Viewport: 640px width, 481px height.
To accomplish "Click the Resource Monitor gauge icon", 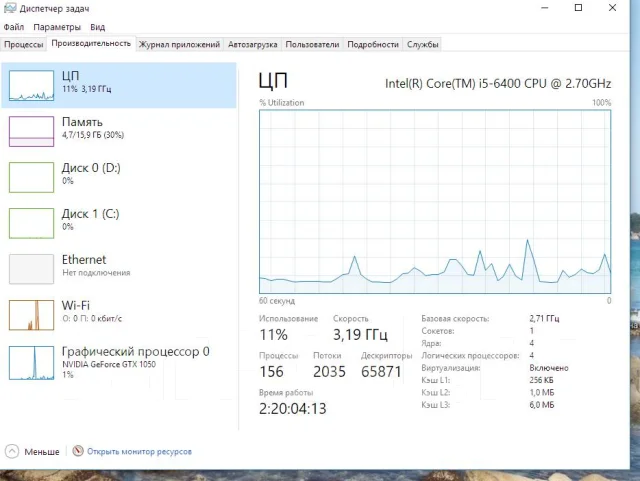I will coord(78,451).
